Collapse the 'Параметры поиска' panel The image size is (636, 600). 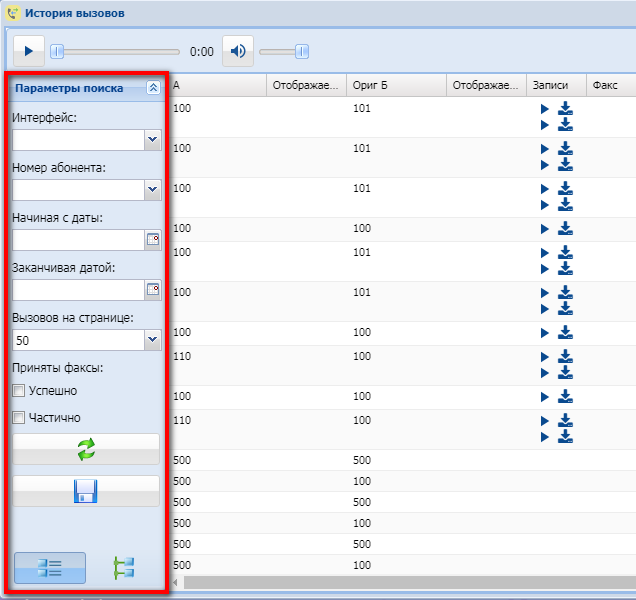153,88
